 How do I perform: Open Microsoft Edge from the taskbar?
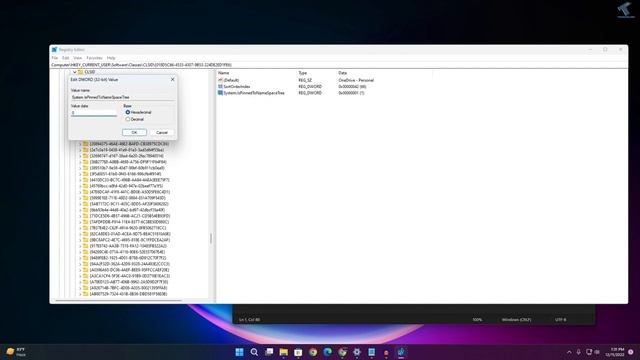(x=327, y=352)
